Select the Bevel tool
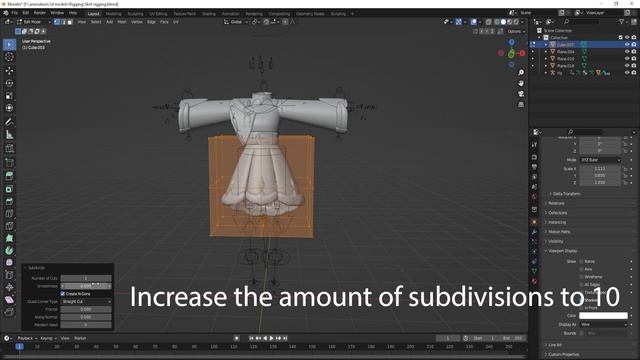The image size is (640, 360). click(x=9, y=201)
